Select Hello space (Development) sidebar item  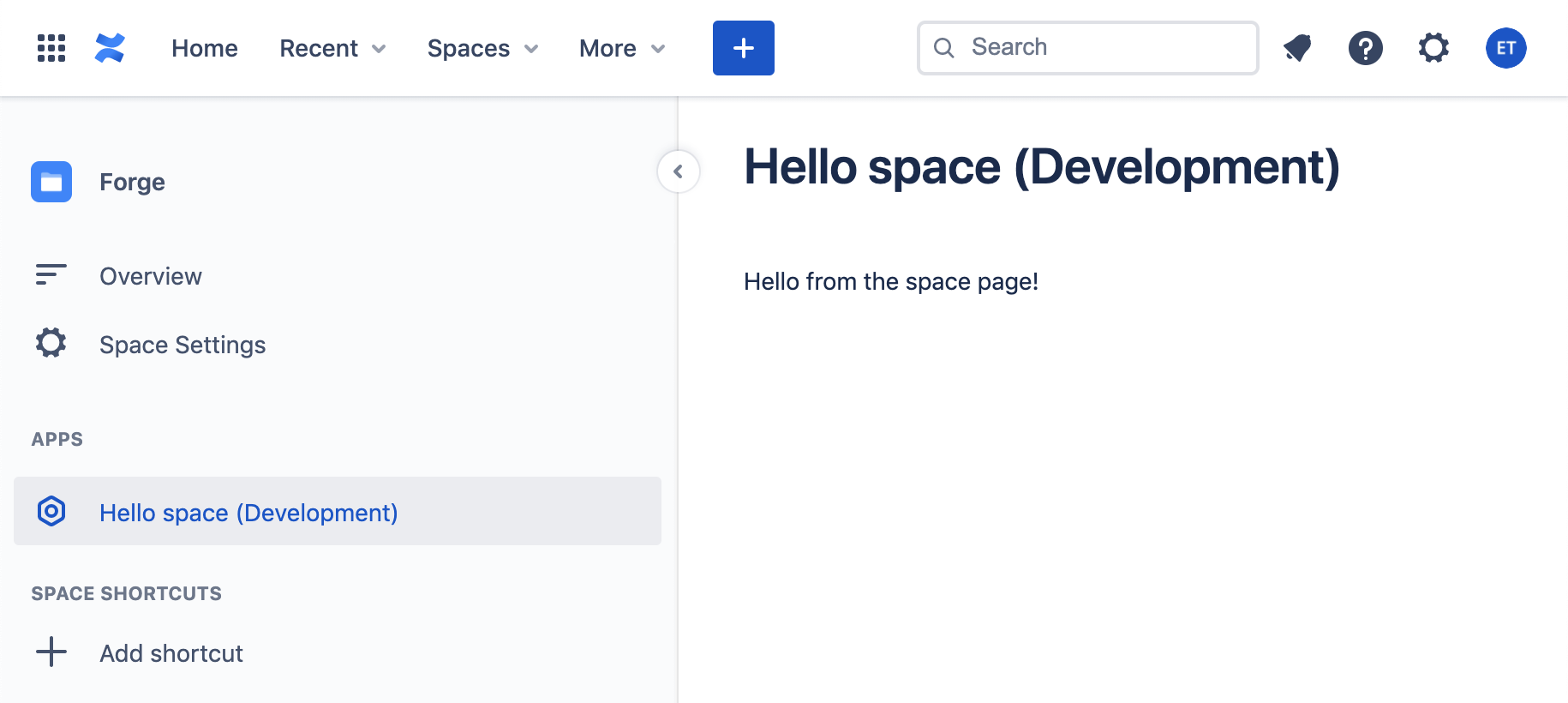[248, 513]
